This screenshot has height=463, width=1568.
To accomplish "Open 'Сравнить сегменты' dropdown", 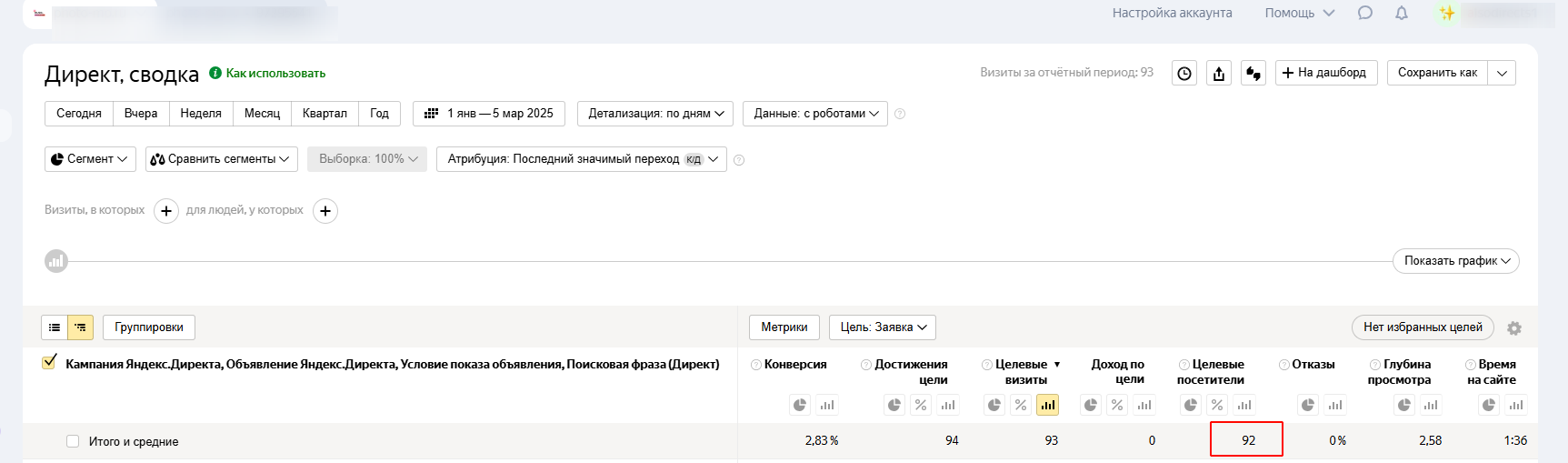I will pos(221,159).
